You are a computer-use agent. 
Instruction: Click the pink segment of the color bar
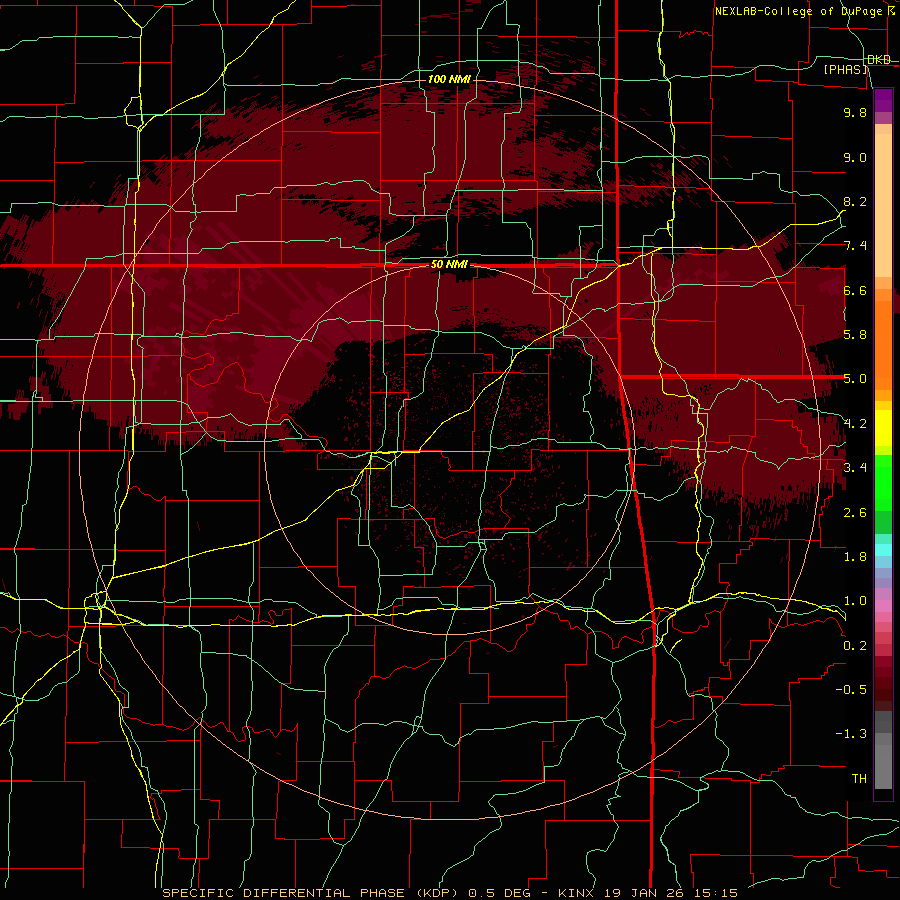883,606
